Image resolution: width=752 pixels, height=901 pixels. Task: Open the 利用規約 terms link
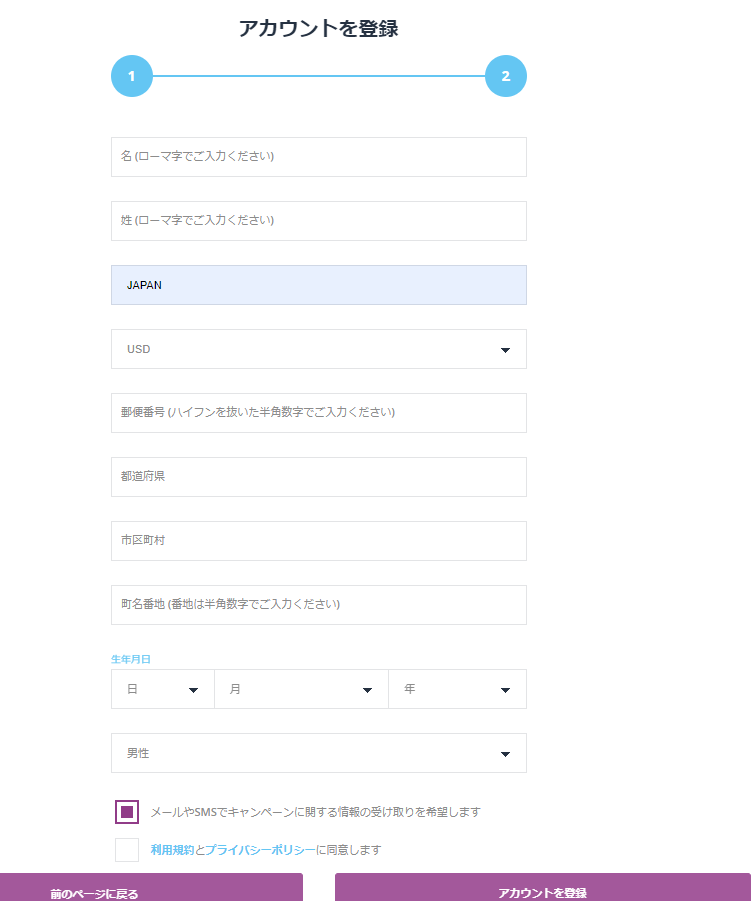(172, 850)
